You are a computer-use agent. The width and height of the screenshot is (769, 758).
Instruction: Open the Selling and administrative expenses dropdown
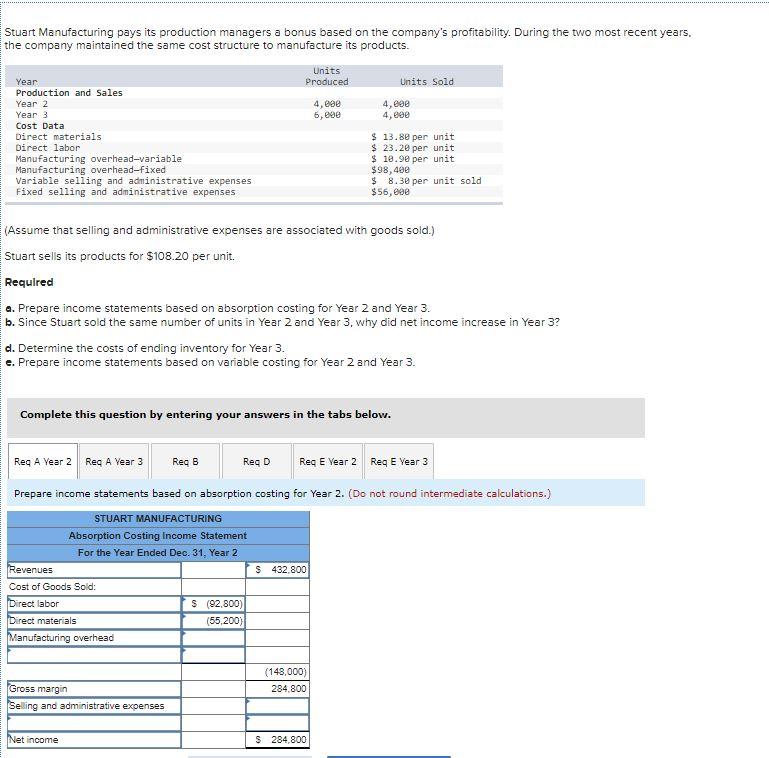pos(94,706)
